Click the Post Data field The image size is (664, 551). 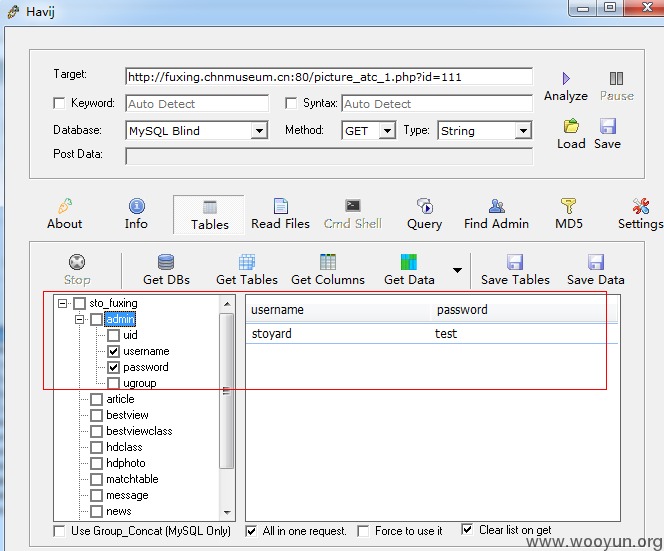pyautogui.click(x=329, y=155)
